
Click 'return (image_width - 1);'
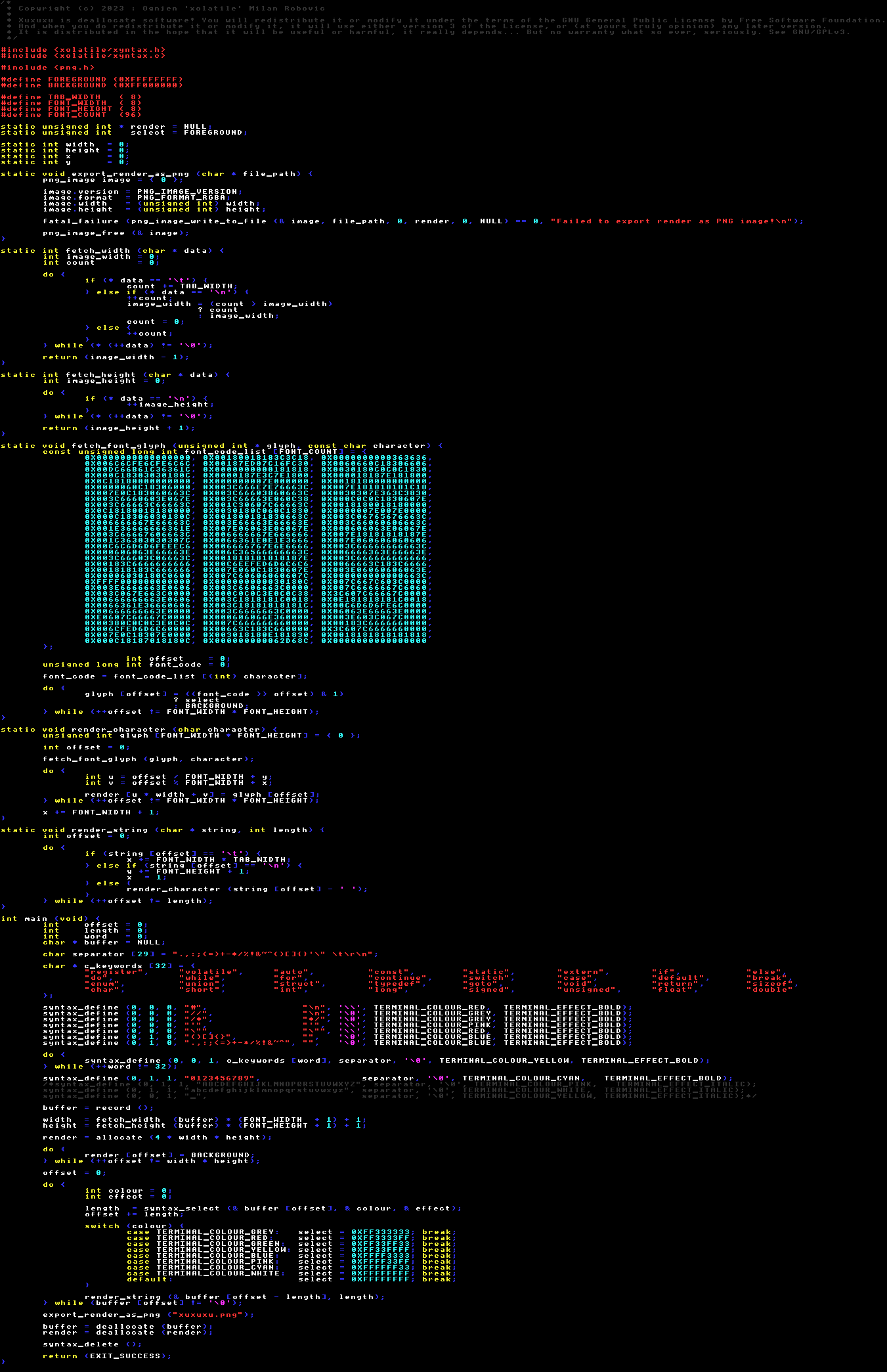pyautogui.click(x=116, y=357)
